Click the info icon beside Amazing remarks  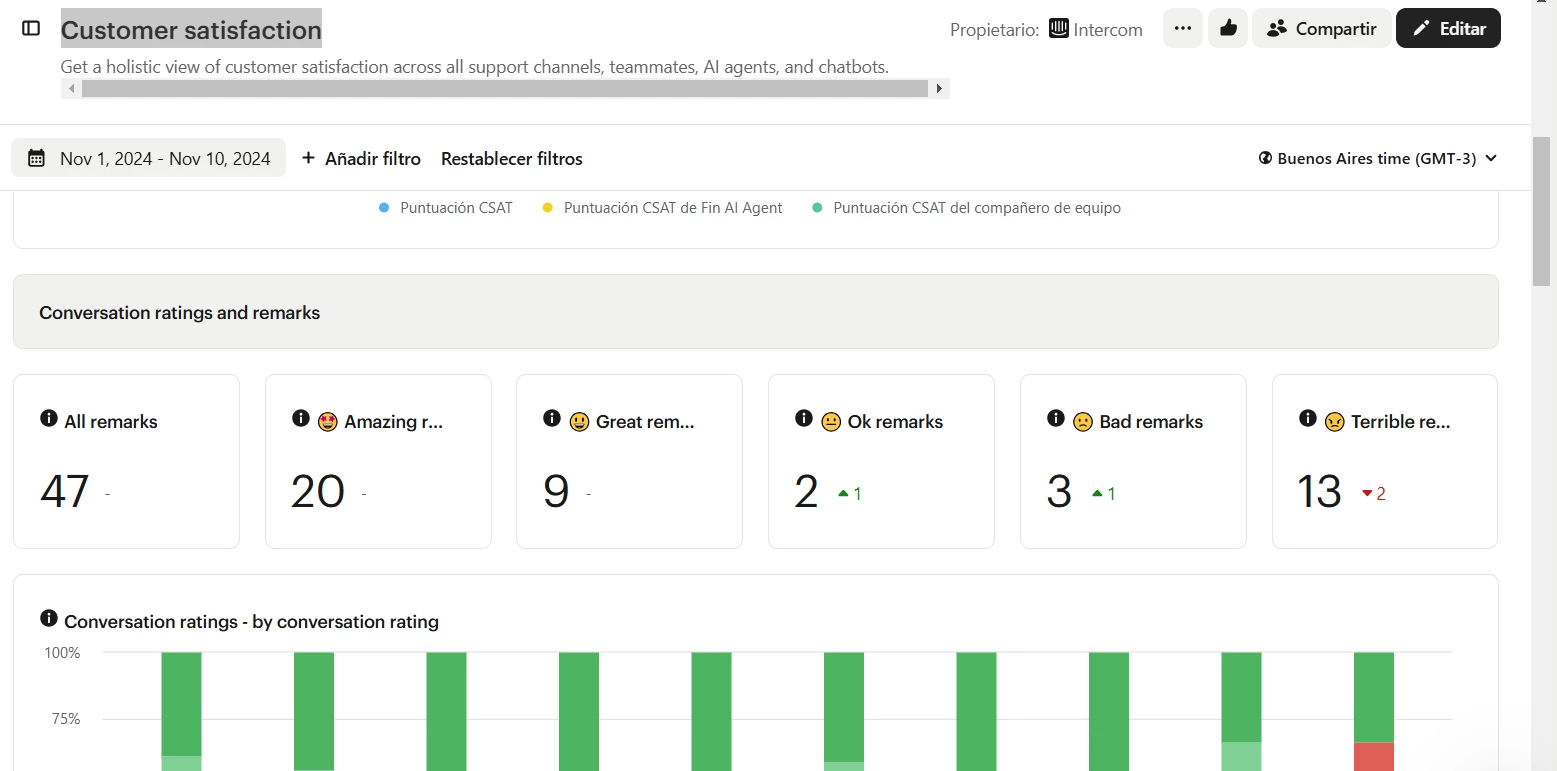(301, 419)
